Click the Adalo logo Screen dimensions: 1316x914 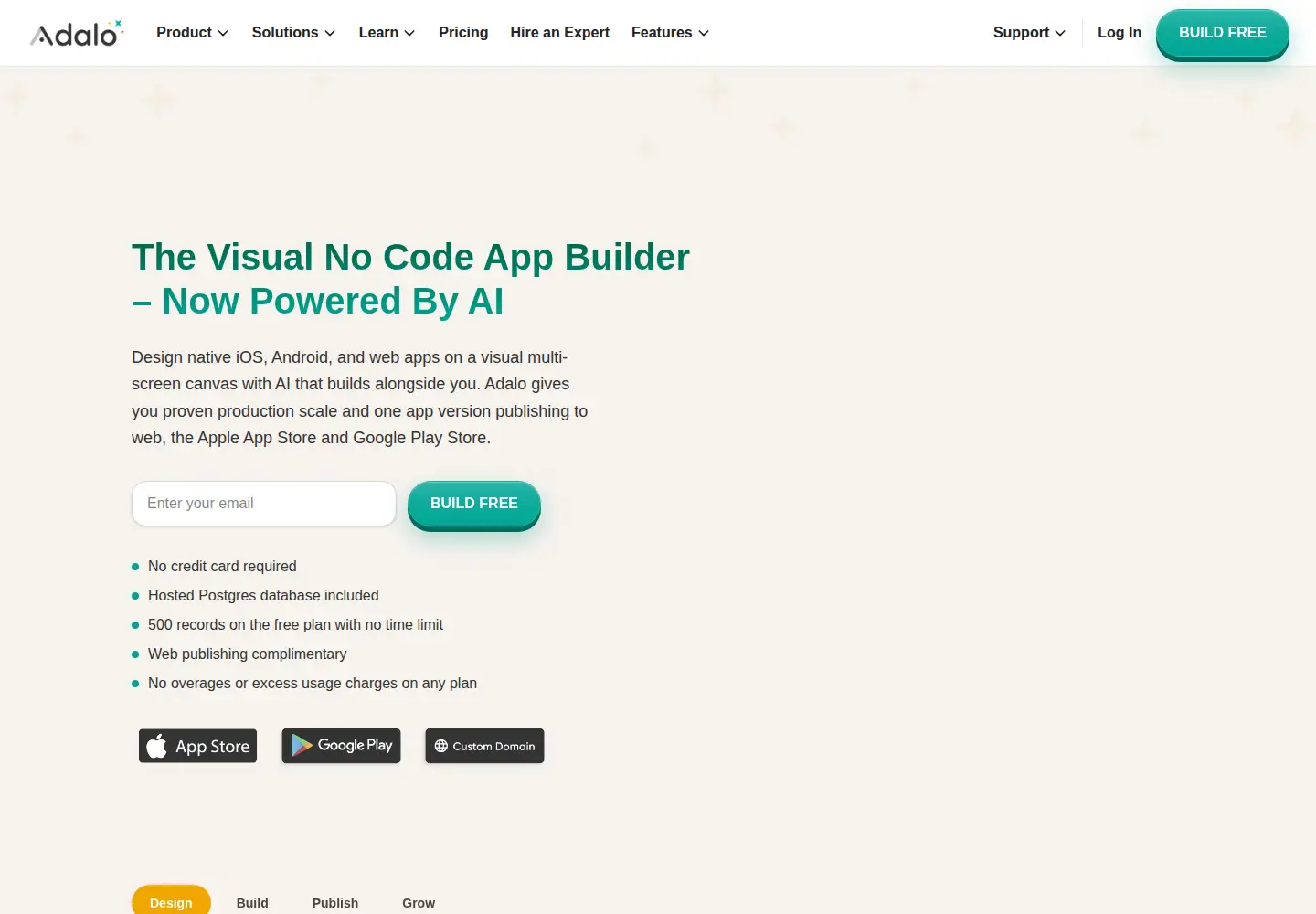point(77,33)
